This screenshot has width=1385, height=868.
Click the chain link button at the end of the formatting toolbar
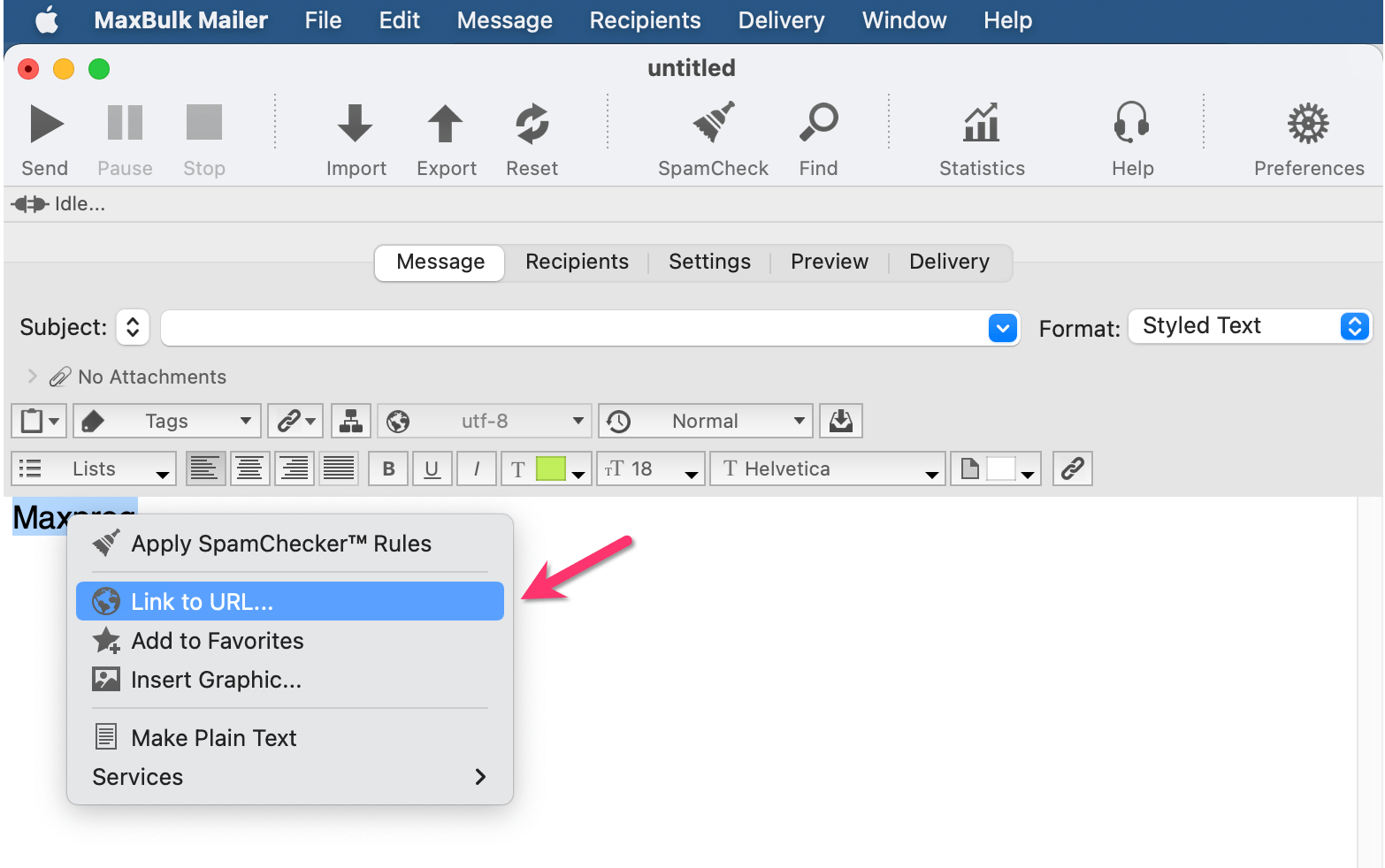pyautogui.click(x=1073, y=468)
